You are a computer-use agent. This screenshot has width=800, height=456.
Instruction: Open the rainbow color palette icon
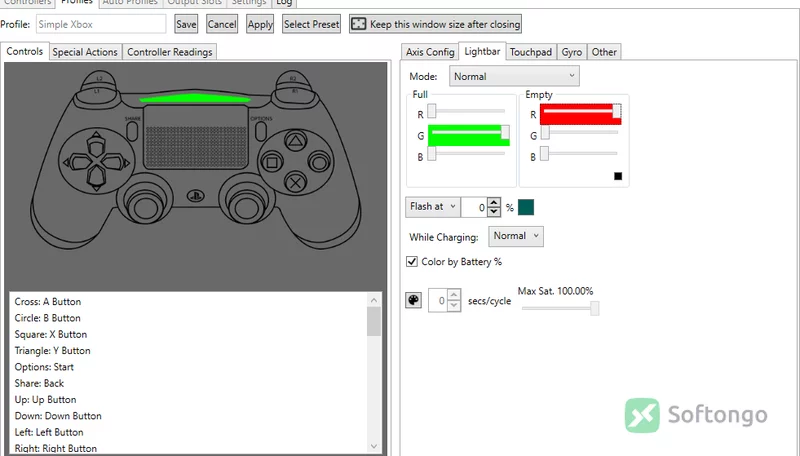click(413, 300)
